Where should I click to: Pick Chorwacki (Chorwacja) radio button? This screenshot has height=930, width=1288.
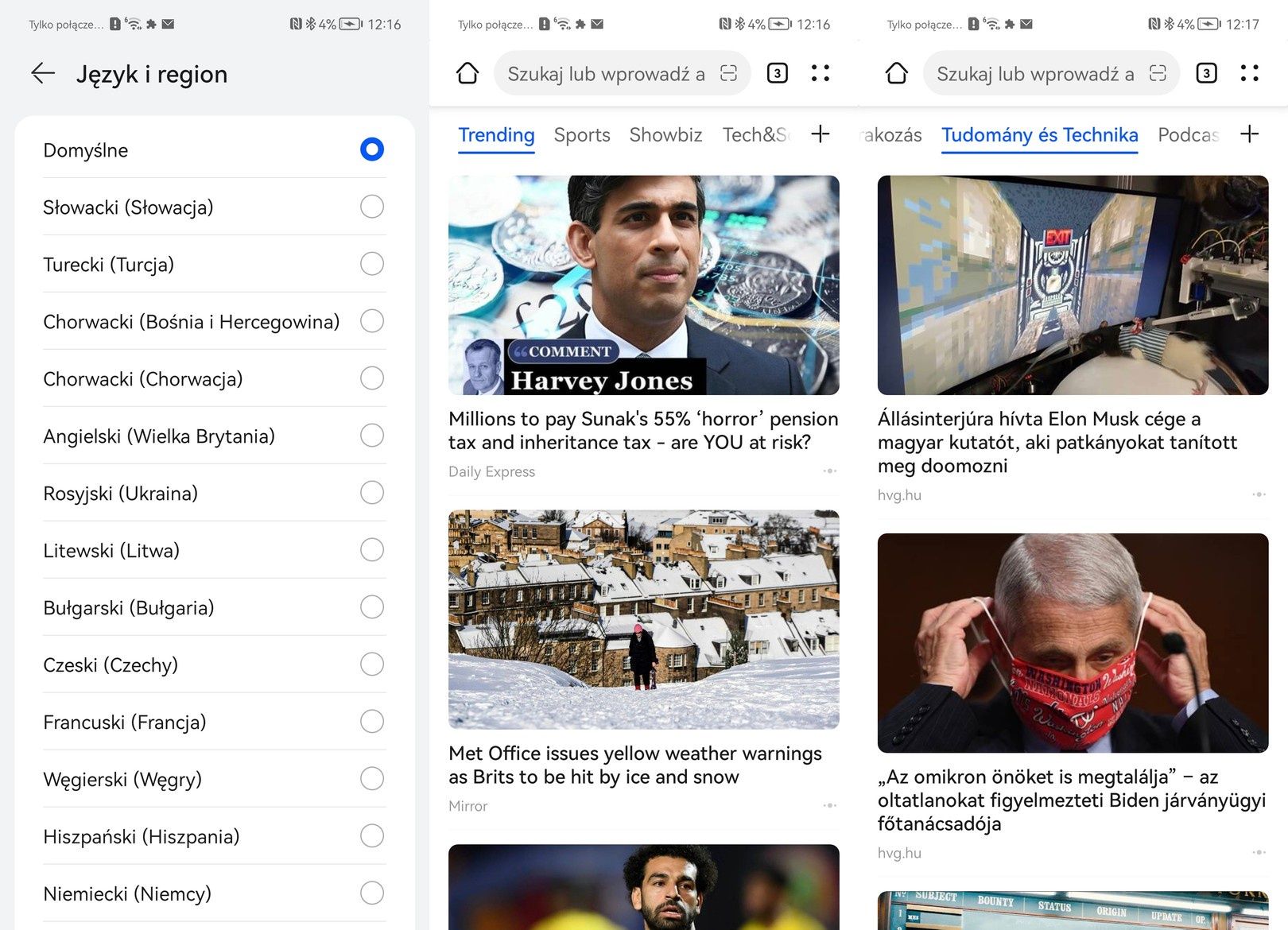(x=372, y=378)
